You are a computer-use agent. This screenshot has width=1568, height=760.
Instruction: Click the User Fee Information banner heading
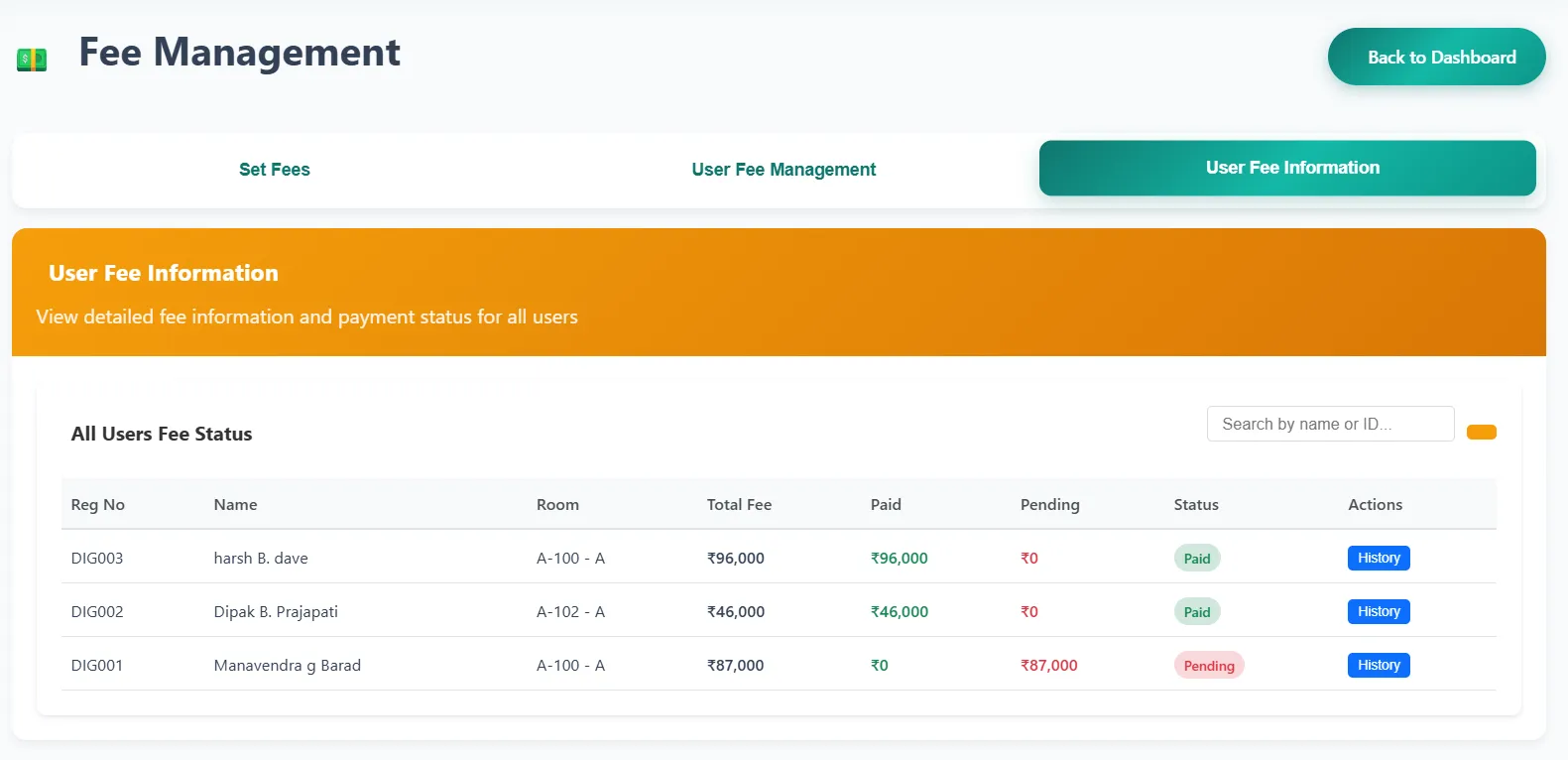coord(164,273)
